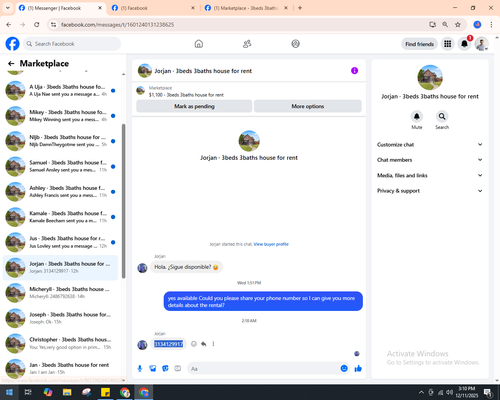Image resolution: width=500 pixels, height=400 pixels.
Task: Open the Windows notification center
Action: click(488, 392)
